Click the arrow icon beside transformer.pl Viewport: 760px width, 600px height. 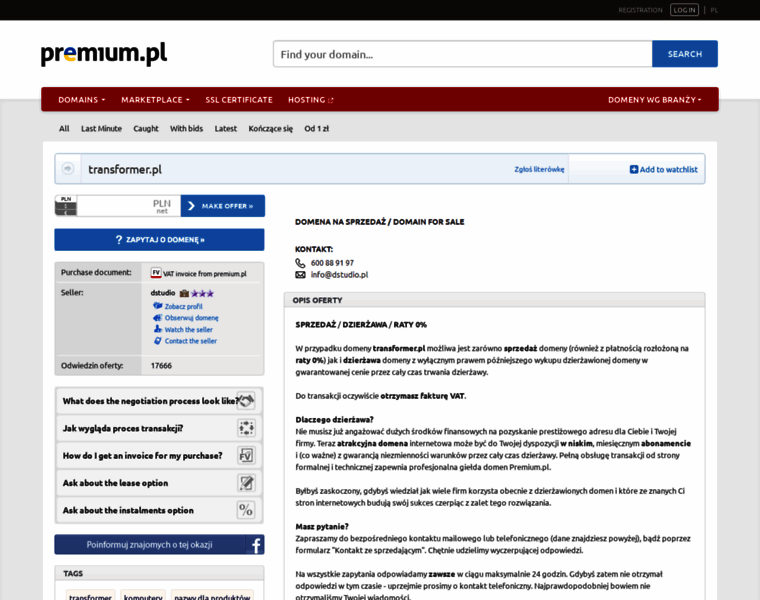[x=68, y=169]
